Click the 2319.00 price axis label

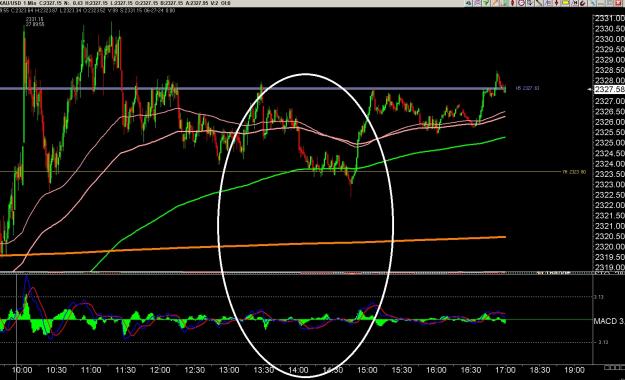tap(609, 267)
